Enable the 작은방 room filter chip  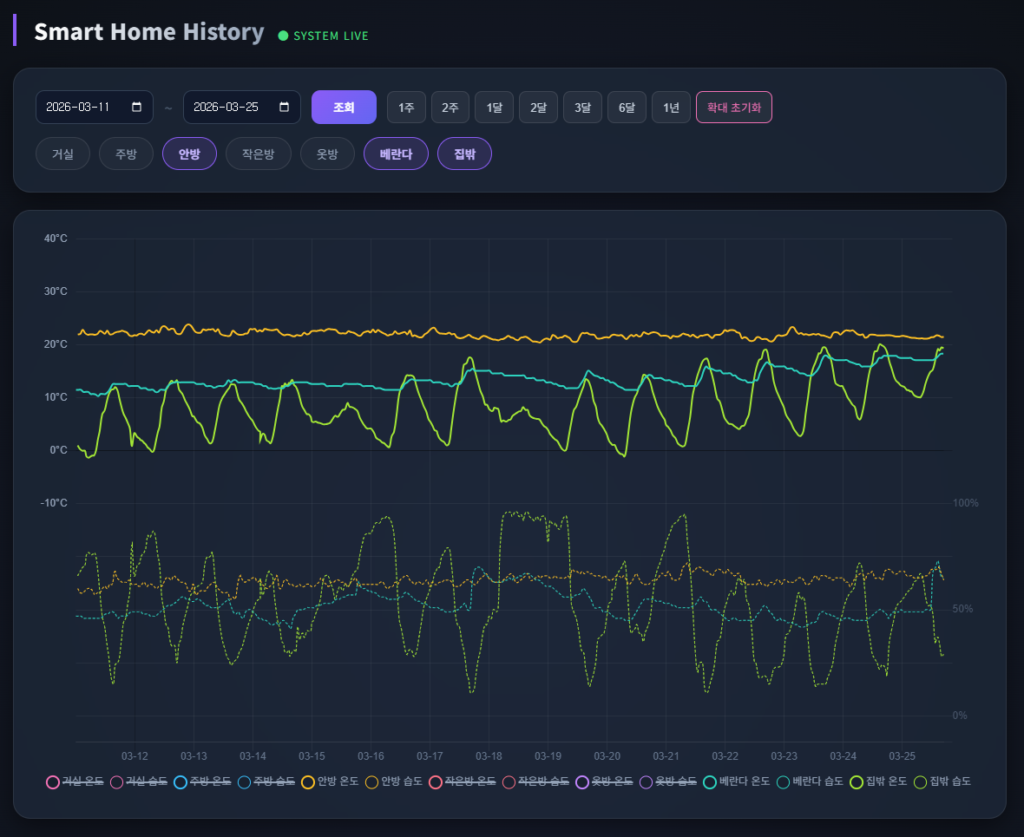coord(258,154)
